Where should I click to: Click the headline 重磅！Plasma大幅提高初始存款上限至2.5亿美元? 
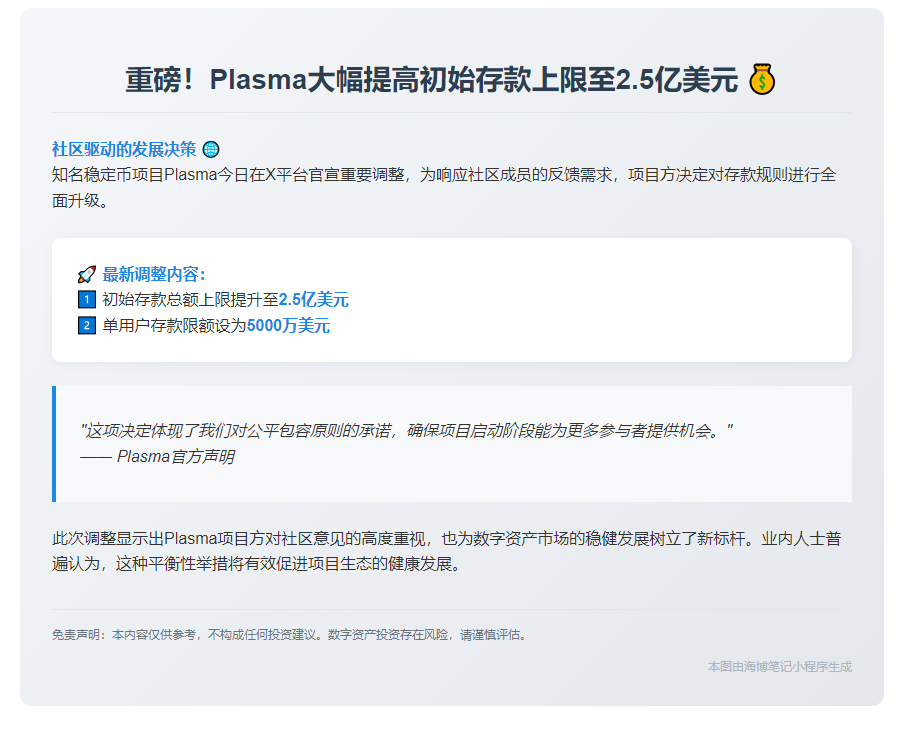431,80
